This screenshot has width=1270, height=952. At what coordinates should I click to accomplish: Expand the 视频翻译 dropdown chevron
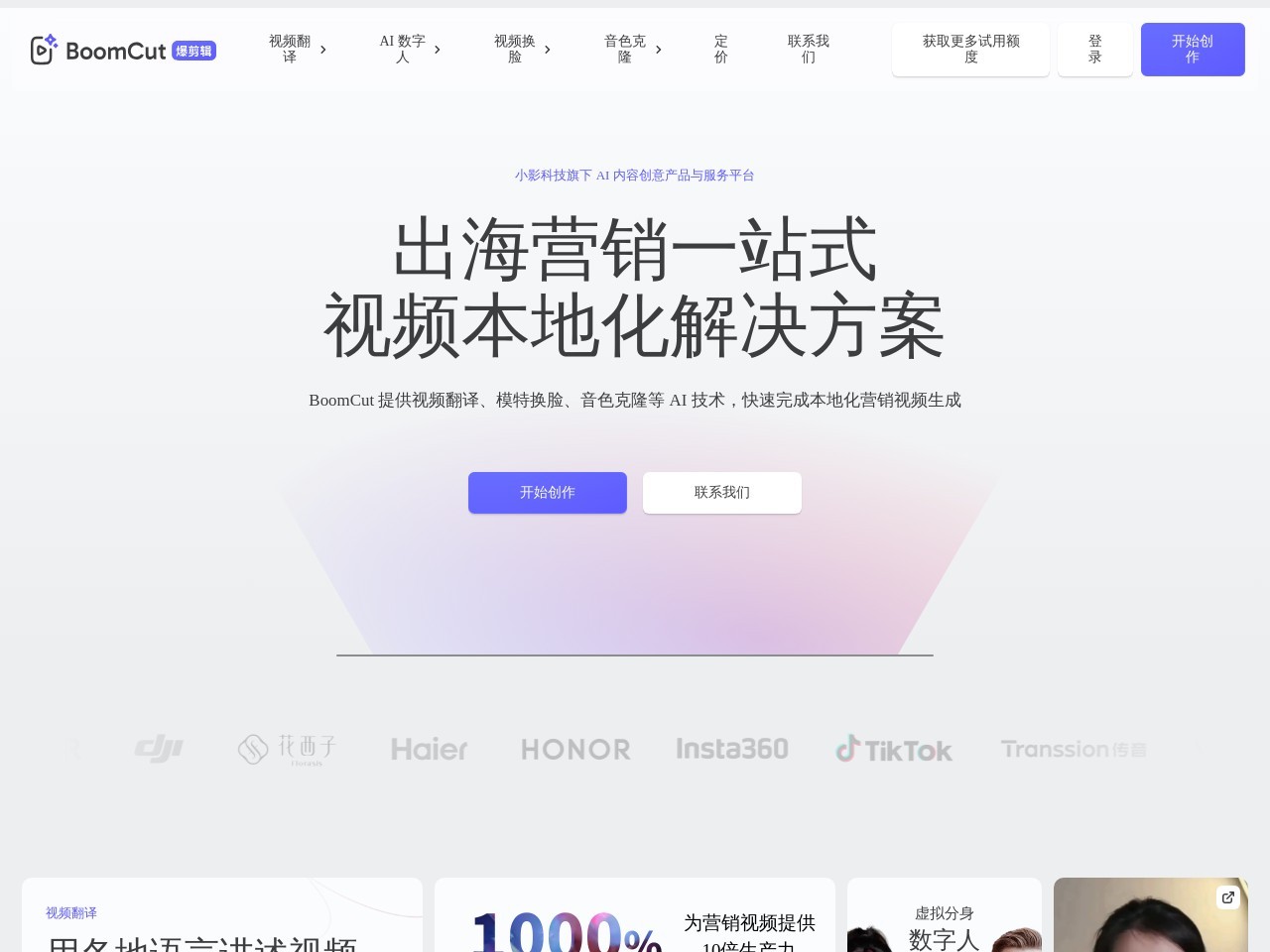(323, 50)
